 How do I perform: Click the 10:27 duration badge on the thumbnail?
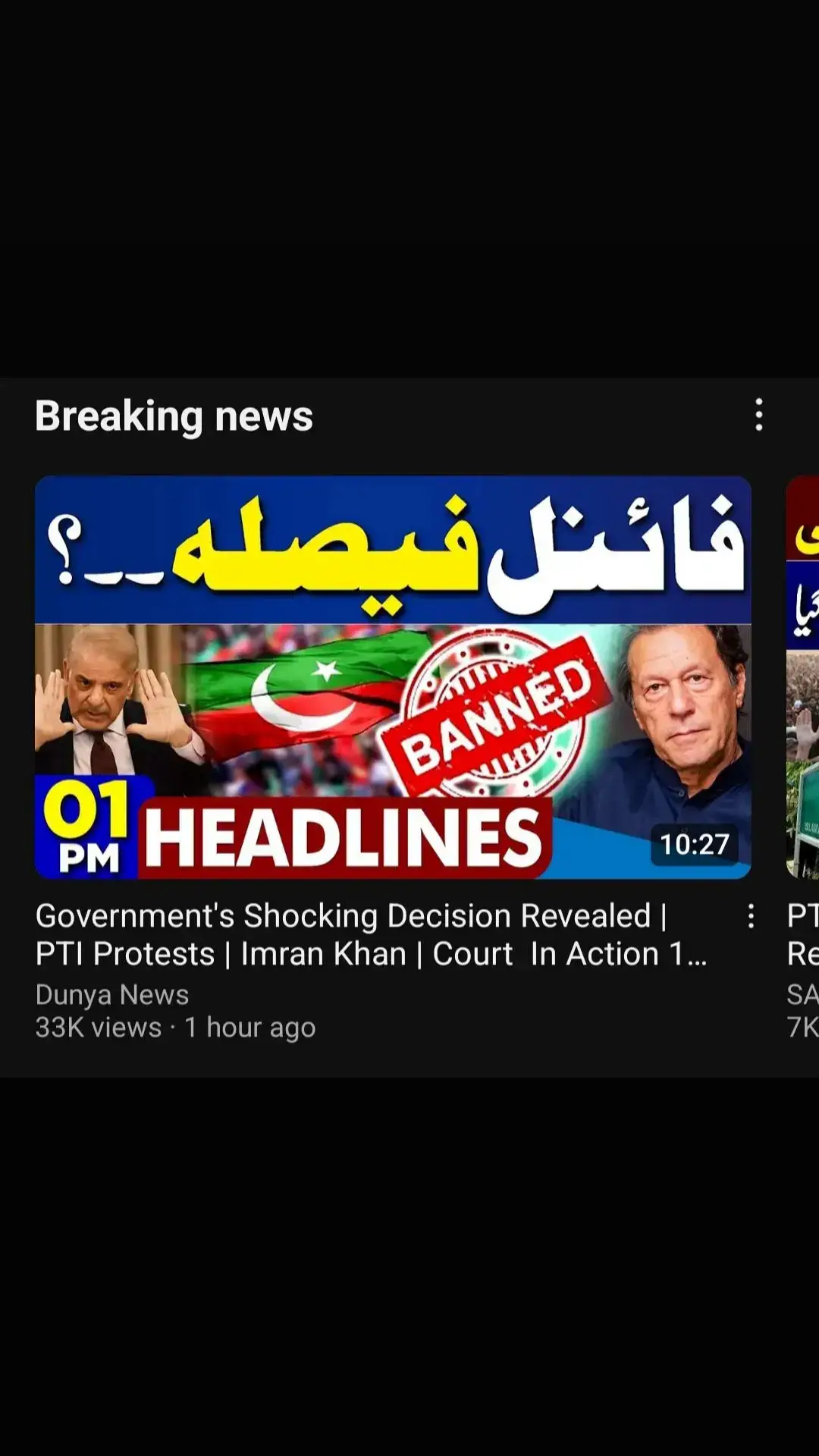(x=694, y=844)
